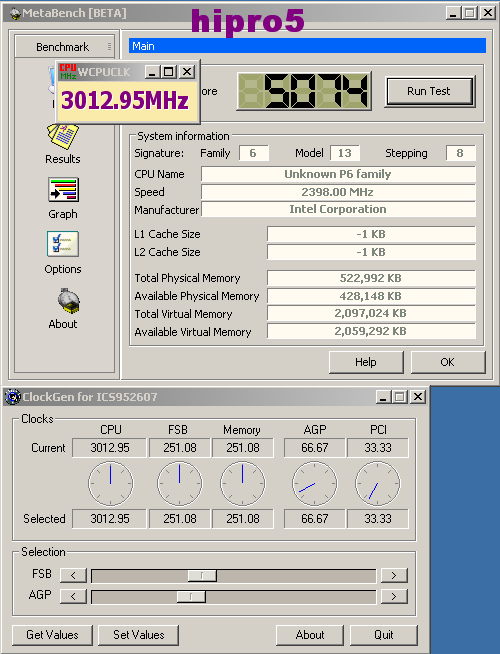Click the AGP slider thumb
The width and height of the screenshot is (500, 654).
click(191, 596)
